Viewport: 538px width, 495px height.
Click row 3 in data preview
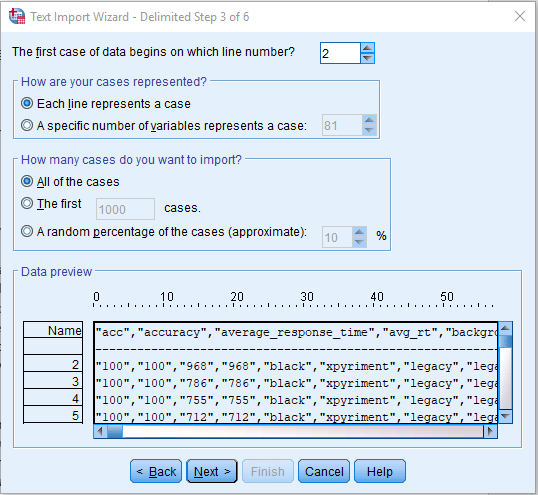[296, 383]
